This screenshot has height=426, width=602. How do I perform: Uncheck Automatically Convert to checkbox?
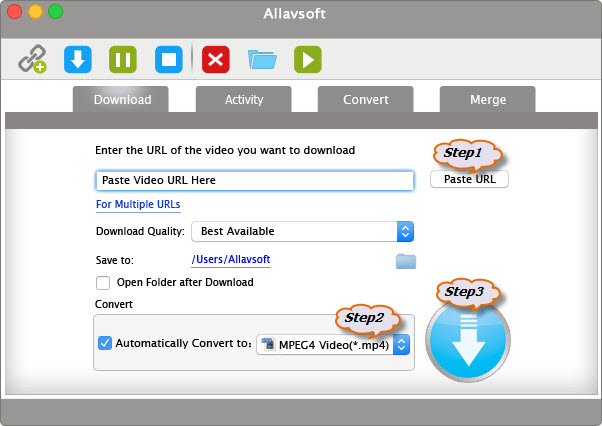[104, 343]
